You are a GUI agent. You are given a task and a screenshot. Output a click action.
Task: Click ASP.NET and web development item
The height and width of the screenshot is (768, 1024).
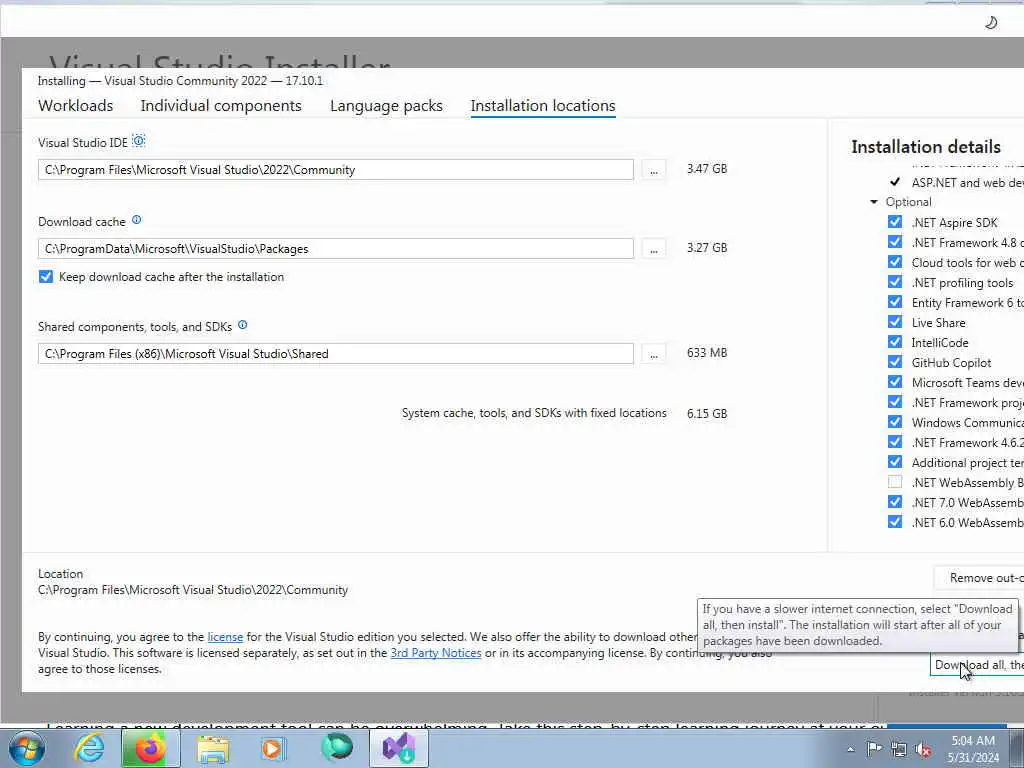pyautogui.click(x=967, y=183)
